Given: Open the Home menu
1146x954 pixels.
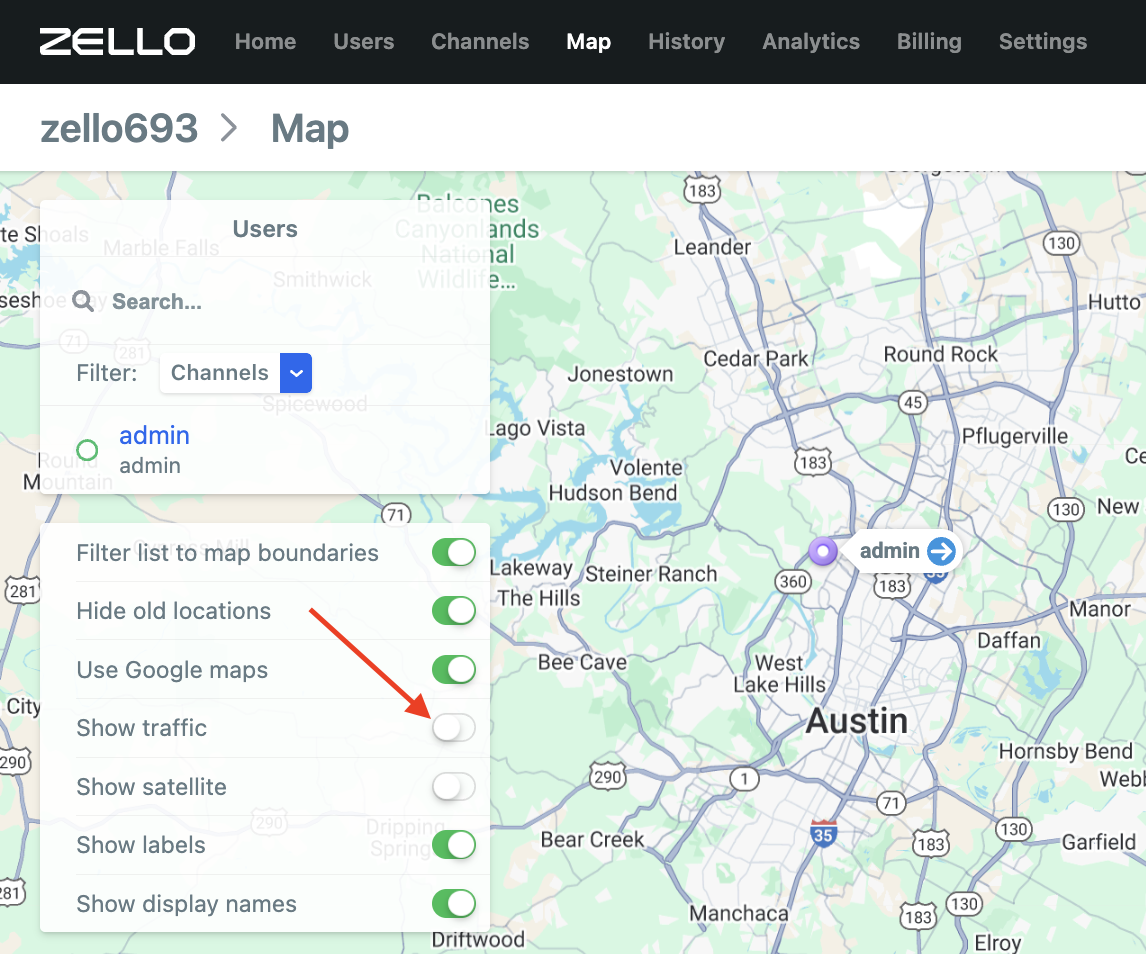Looking at the screenshot, I should tap(265, 42).
